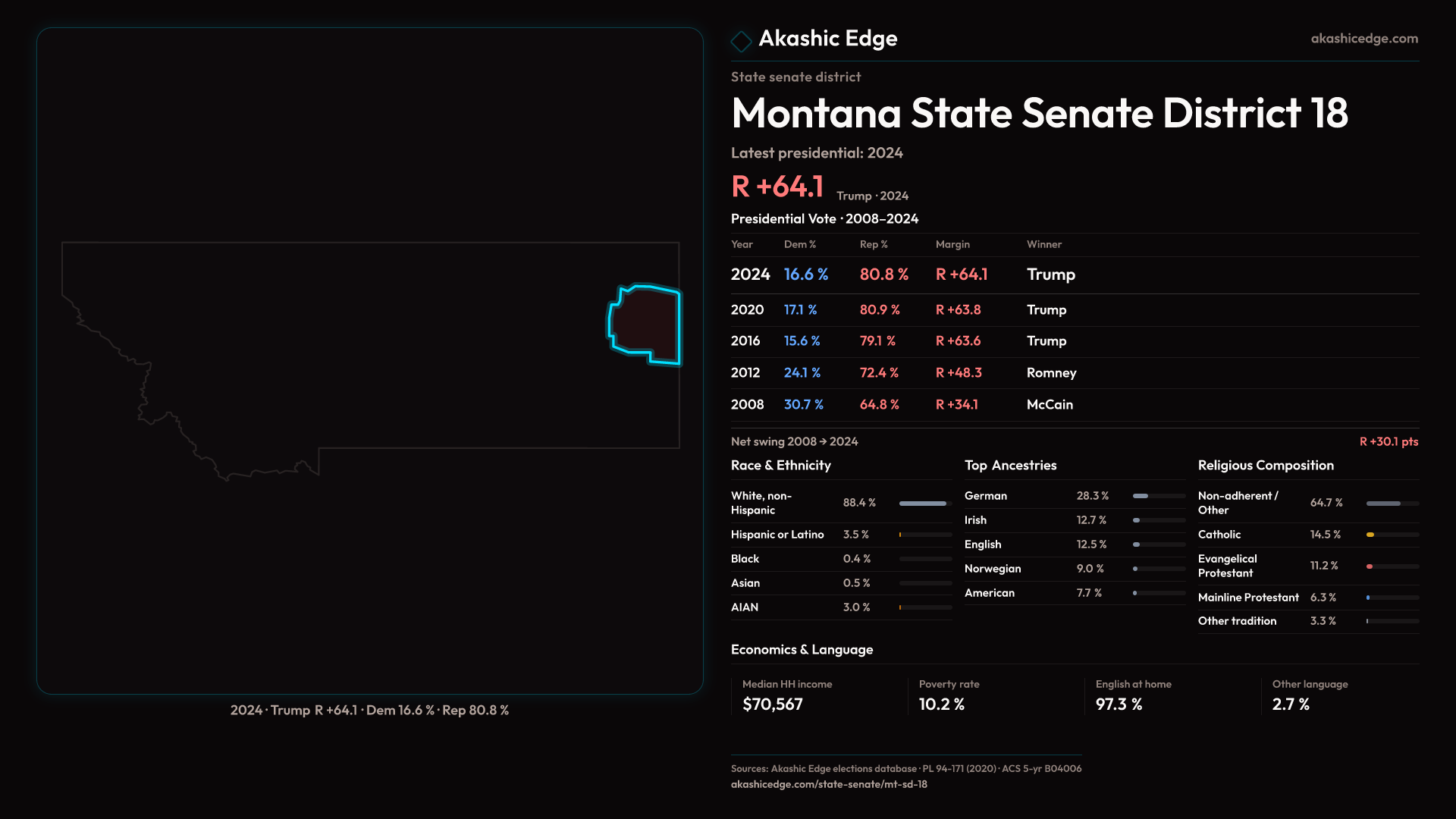The width and height of the screenshot is (1456, 819).
Task: Click the White, non-Hispanic percentage bar
Action: 924,504
